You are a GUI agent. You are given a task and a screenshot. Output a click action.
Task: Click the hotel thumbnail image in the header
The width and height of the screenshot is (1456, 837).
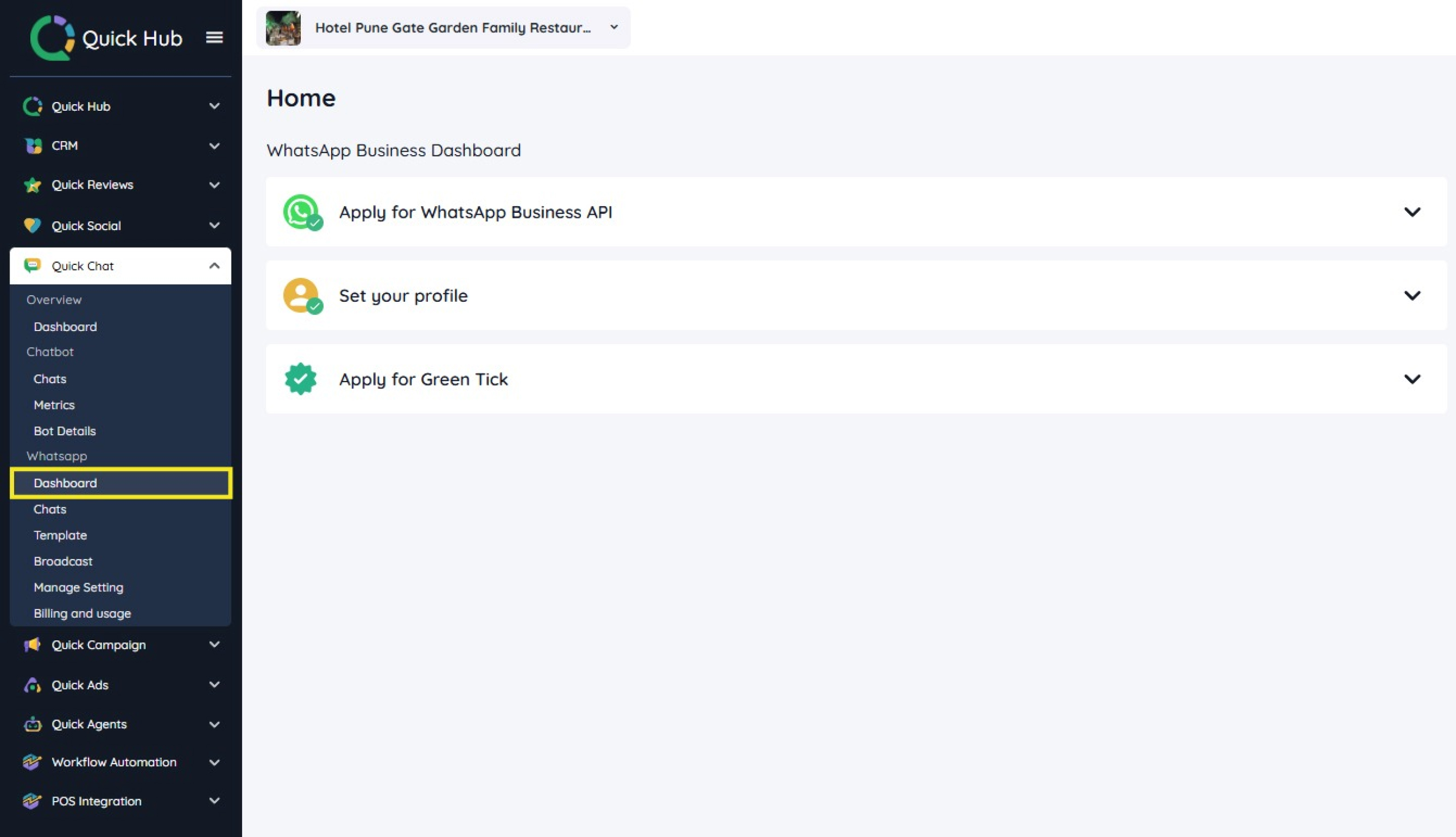(284, 28)
